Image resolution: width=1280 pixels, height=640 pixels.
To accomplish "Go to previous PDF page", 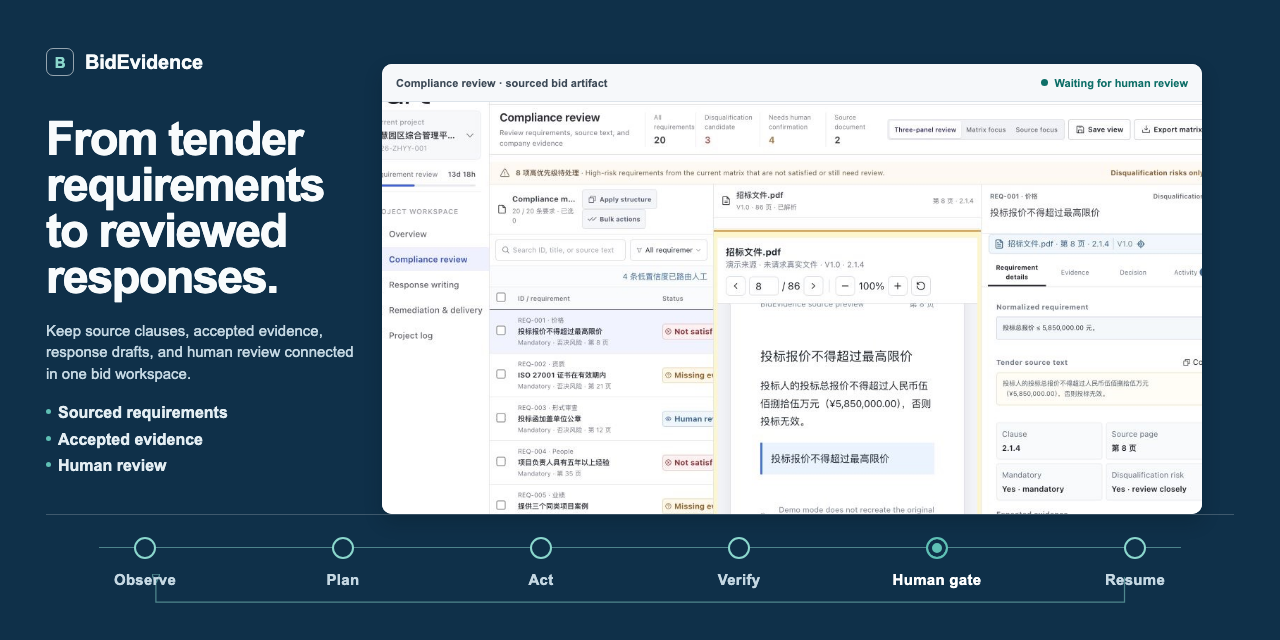I will point(736,286).
